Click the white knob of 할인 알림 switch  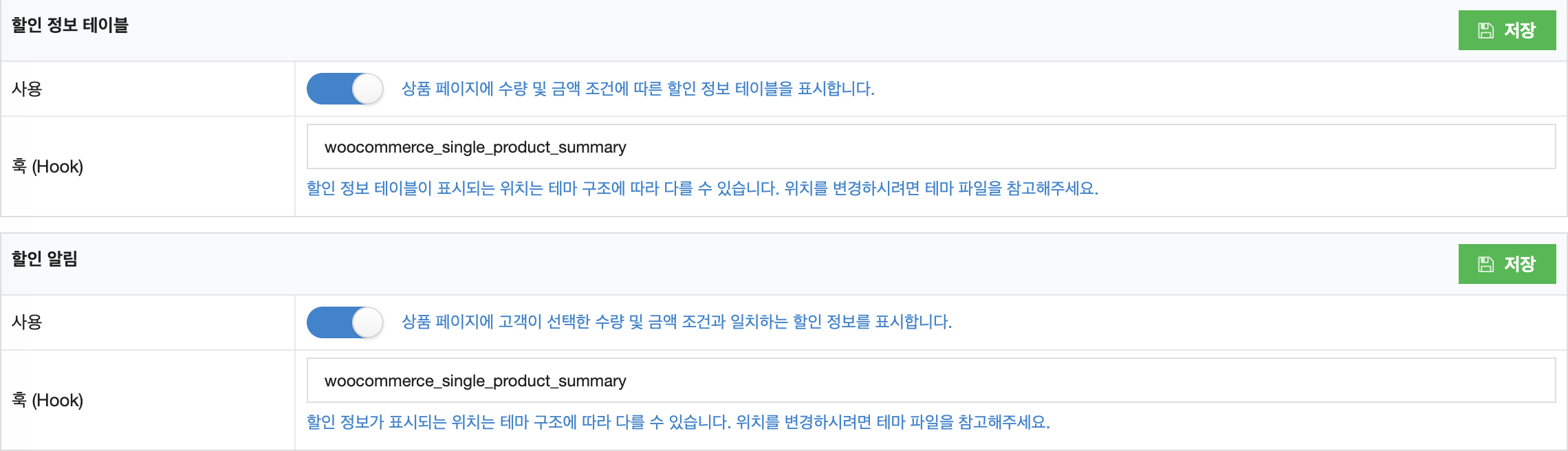[367, 322]
